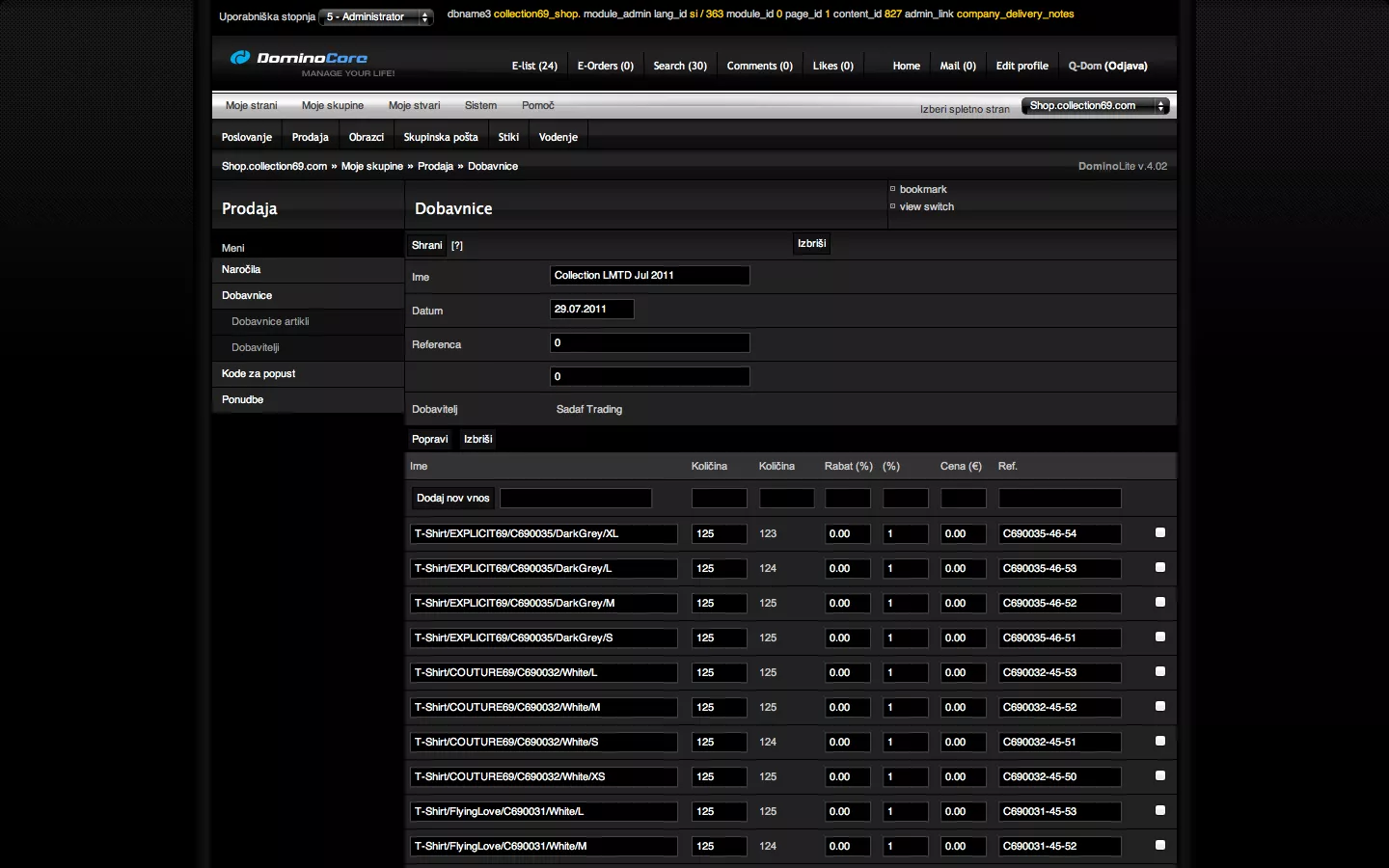
Task: Open E-list (24) link
Action: click(534, 67)
